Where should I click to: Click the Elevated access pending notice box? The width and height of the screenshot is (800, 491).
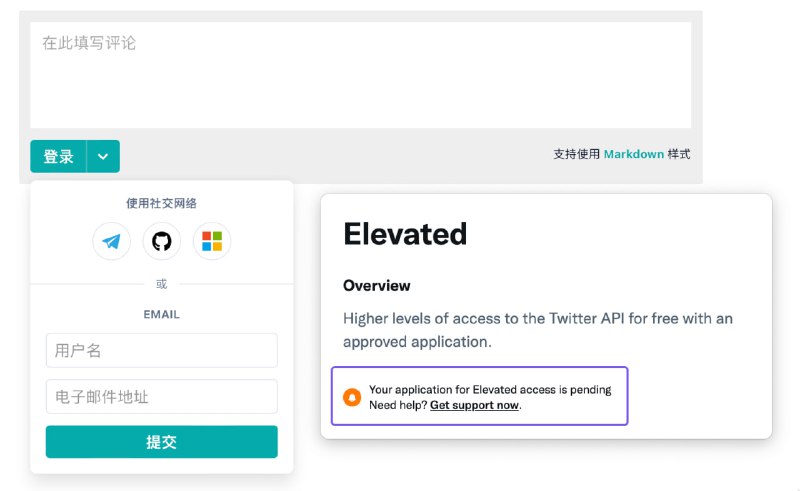pyautogui.click(x=480, y=396)
